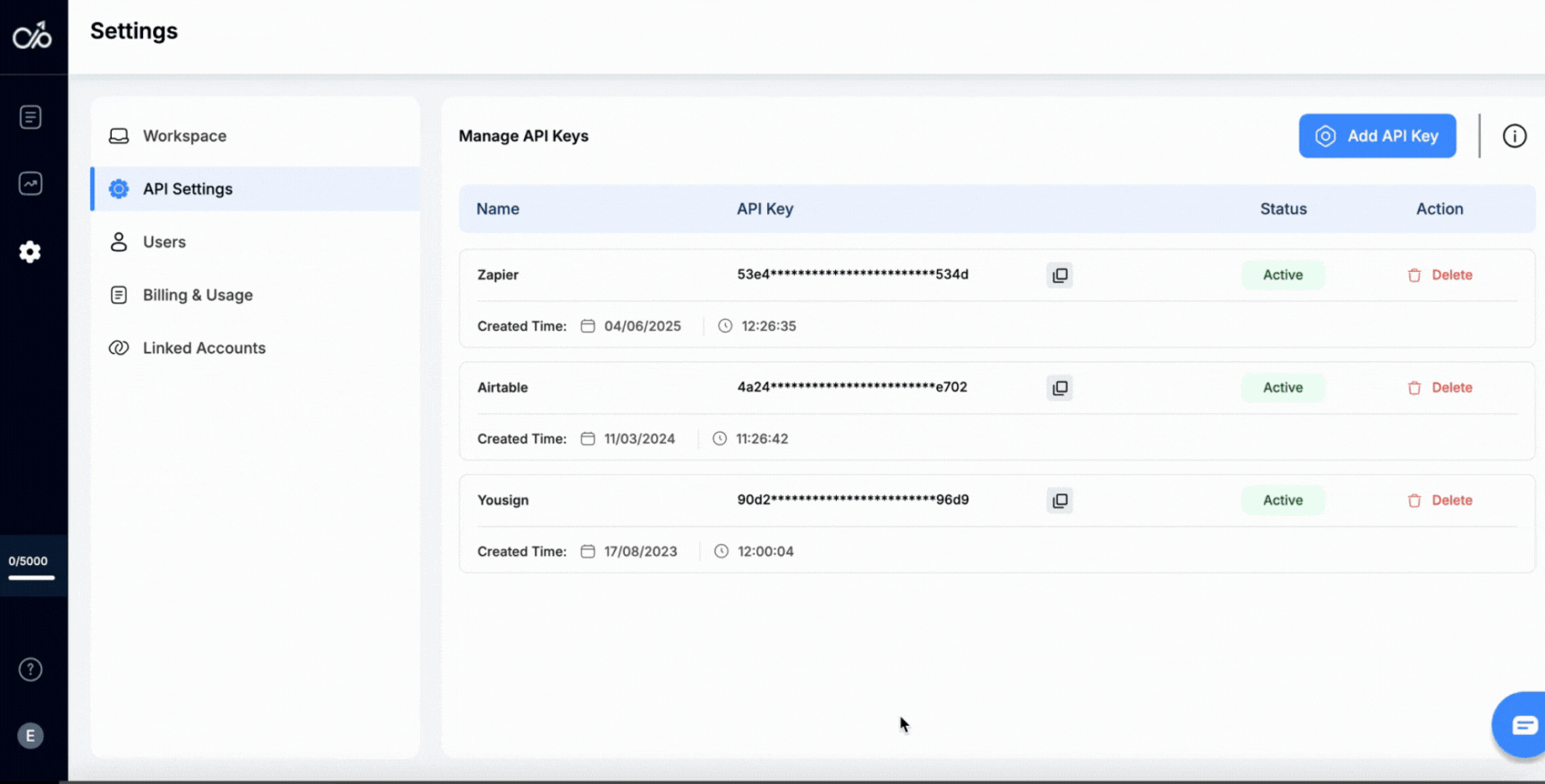
Task: Open the analytics chart icon in sidebar
Action: pos(30,183)
